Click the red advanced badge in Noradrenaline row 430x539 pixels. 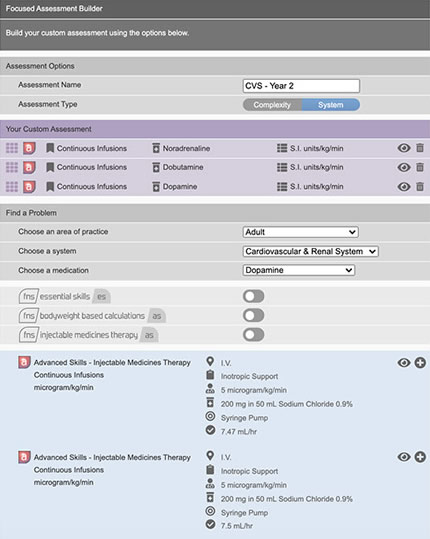coord(29,148)
